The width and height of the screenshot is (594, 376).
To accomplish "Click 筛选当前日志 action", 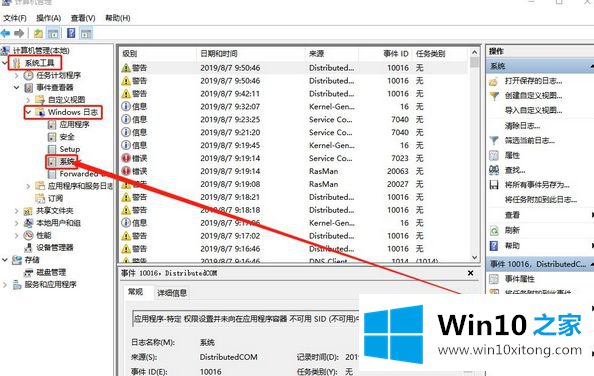I will [x=530, y=140].
